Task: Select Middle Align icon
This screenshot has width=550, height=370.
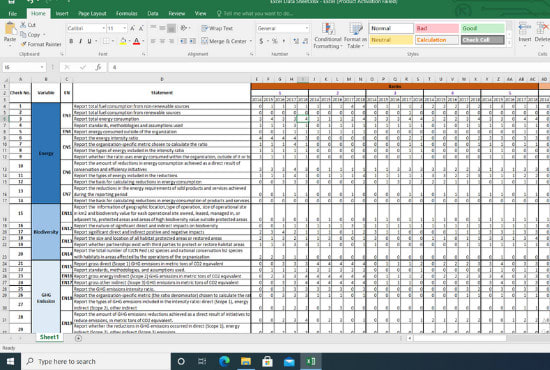Action: tap(162, 28)
